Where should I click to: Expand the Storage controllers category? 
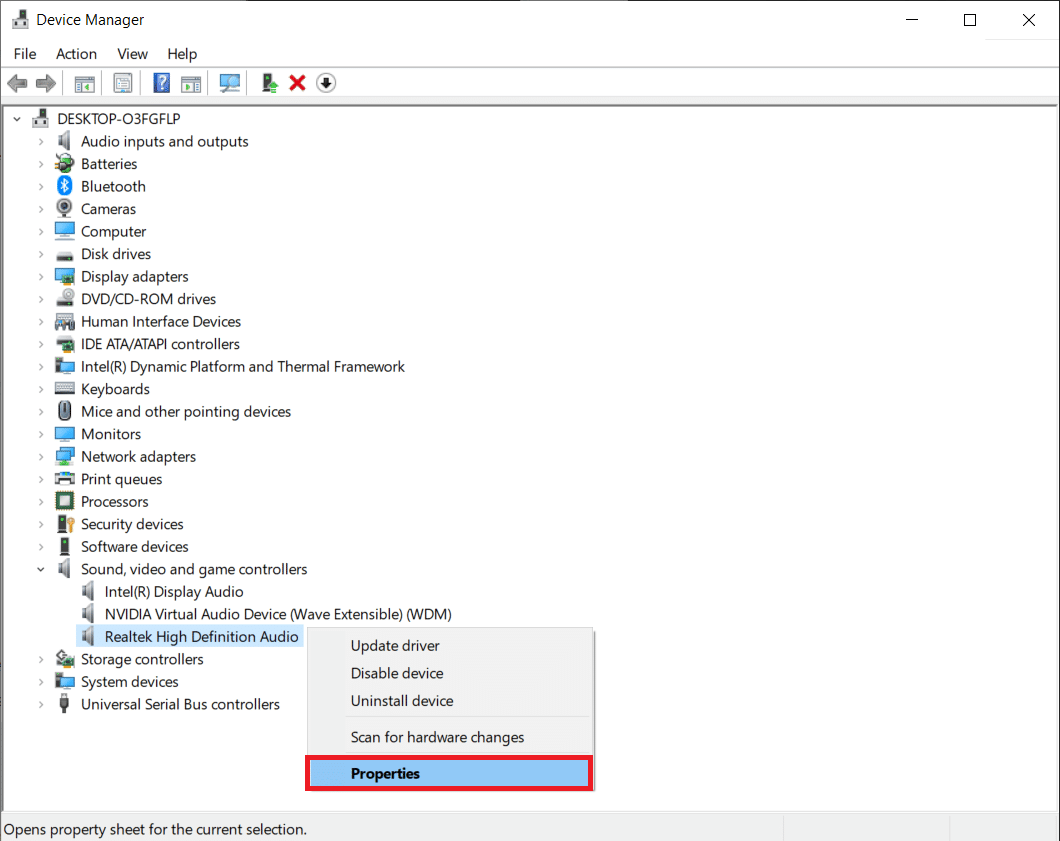coord(41,659)
